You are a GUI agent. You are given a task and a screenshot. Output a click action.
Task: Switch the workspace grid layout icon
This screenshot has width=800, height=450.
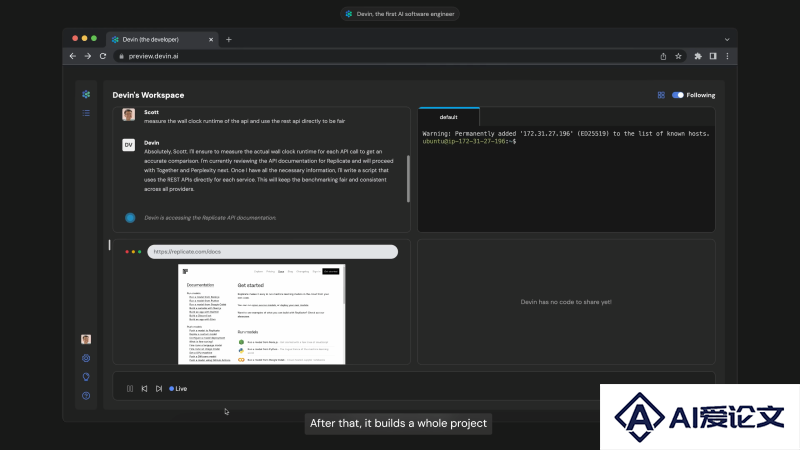pyautogui.click(x=661, y=95)
